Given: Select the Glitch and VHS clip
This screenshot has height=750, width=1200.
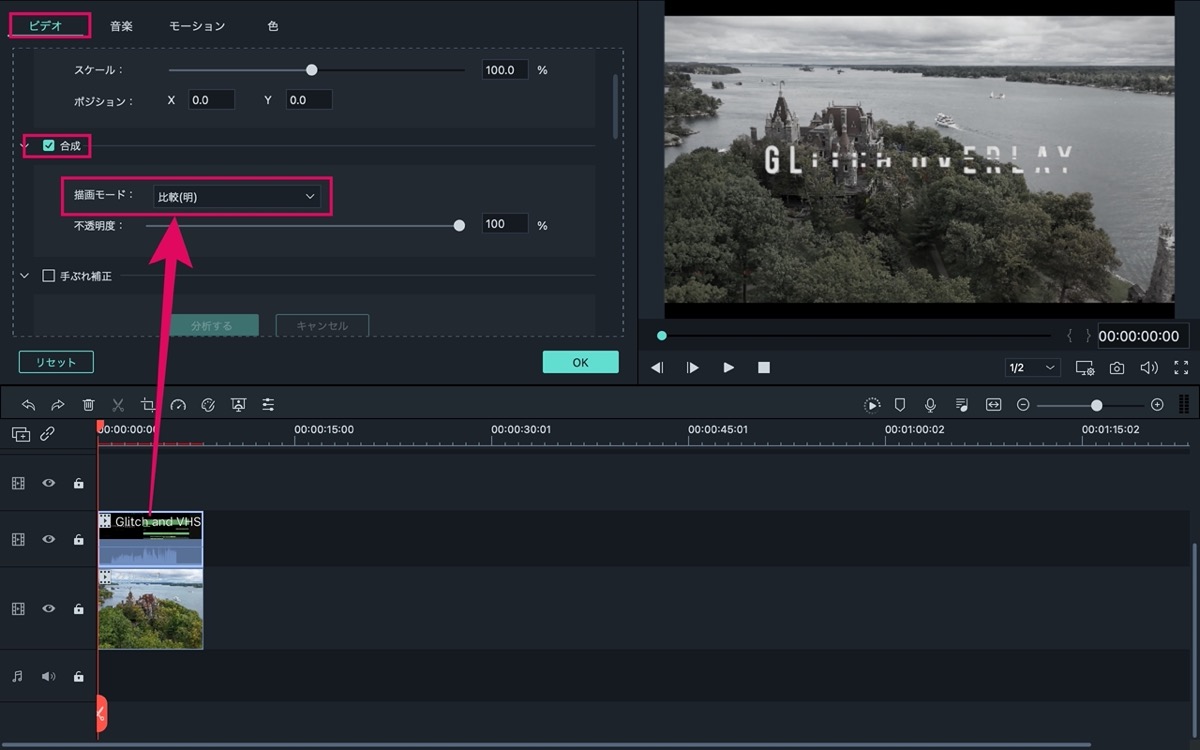Looking at the screenshot, I should 151,539.
